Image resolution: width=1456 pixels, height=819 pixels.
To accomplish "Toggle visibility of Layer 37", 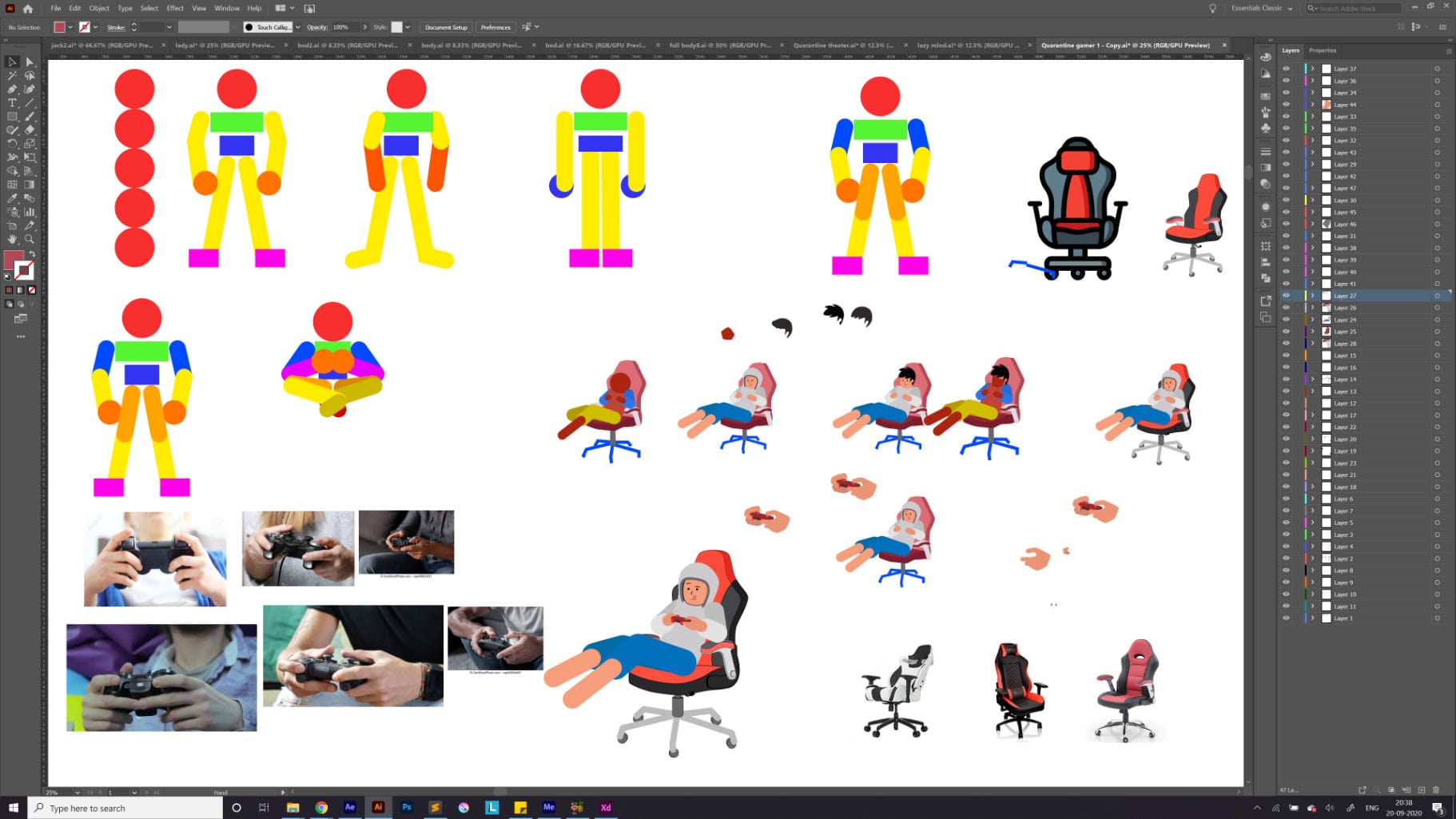I will (1285, 69).
